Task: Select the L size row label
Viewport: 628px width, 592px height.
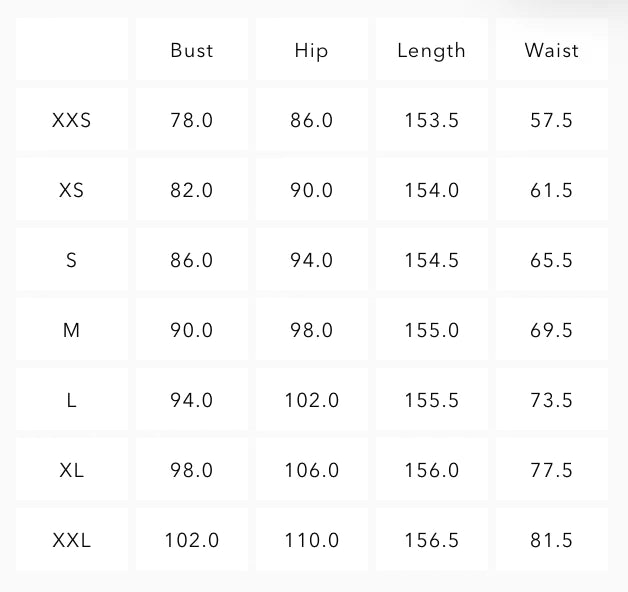Action: [72, 400]
